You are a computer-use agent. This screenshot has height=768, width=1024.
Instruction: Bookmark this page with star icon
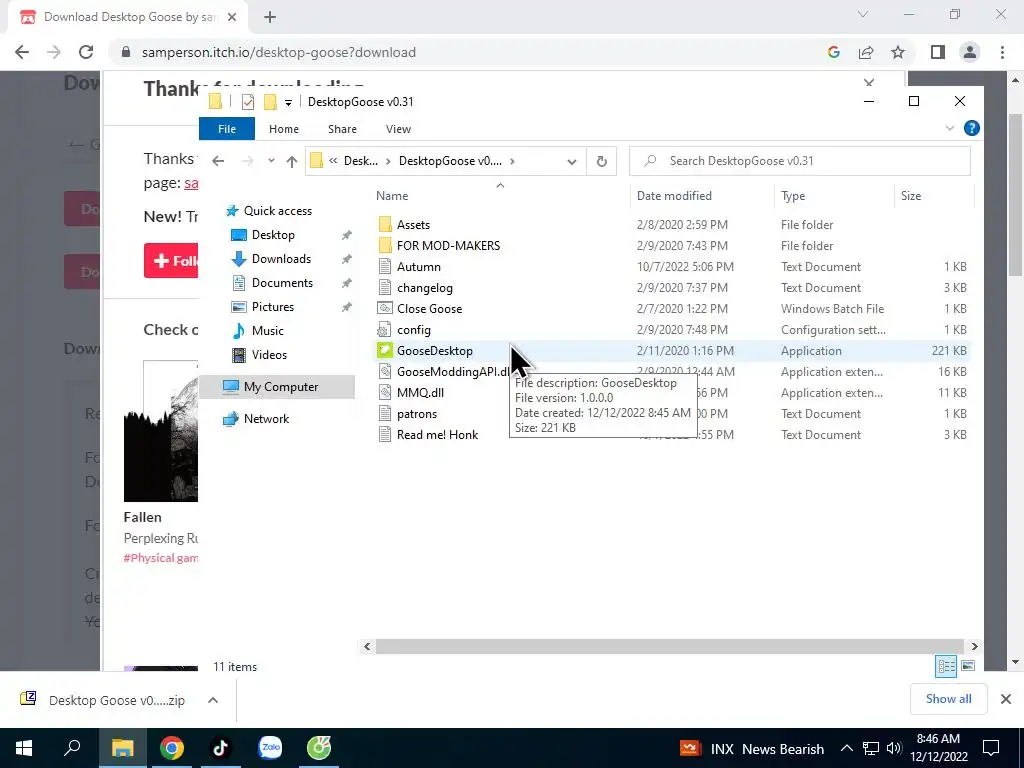point(898,52)
